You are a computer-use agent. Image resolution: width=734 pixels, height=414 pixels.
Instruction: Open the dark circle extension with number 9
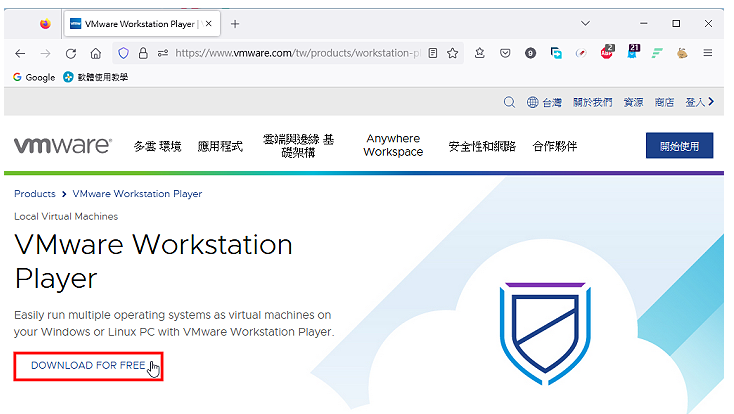[530, 53]
